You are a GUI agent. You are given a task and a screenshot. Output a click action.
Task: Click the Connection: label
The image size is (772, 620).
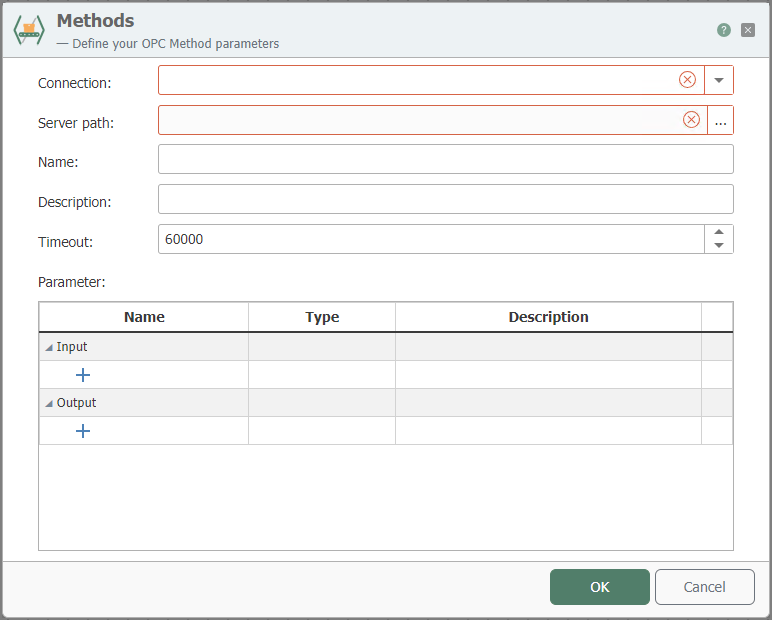tap(75, 83)
